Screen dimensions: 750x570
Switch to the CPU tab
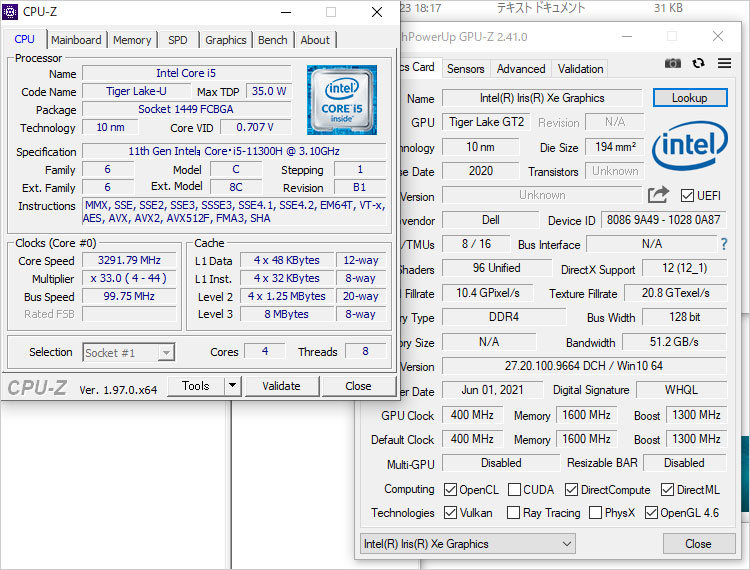(x=24, y=39)
